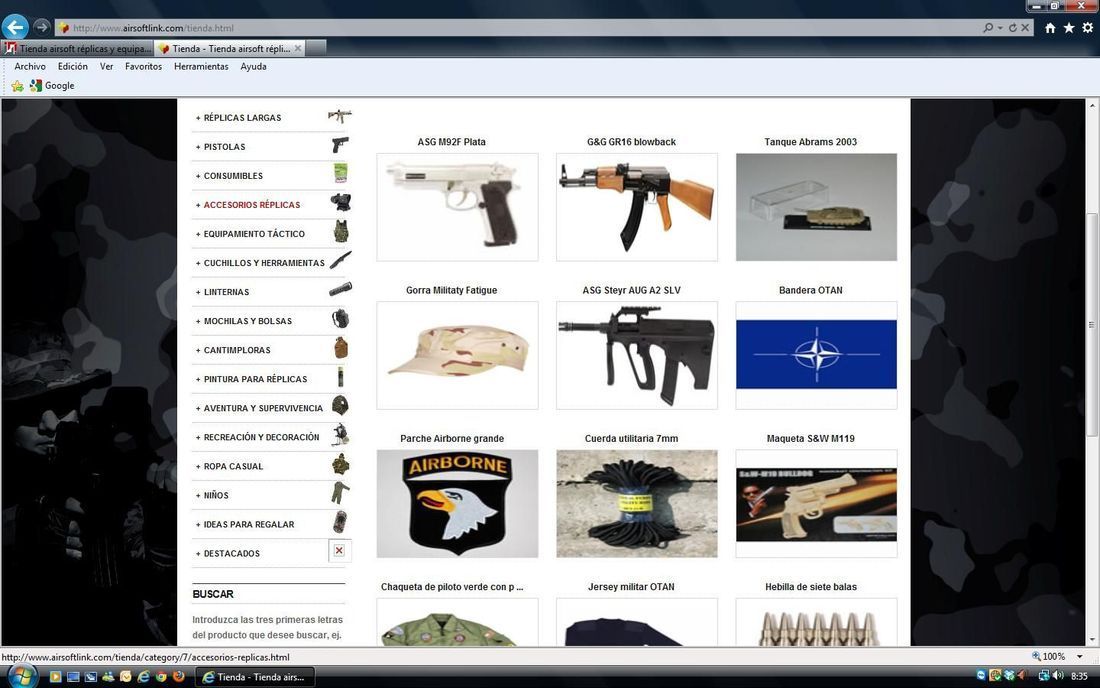
Task: Open the Google bookmark in favorites bar
Action: [52, 86]
